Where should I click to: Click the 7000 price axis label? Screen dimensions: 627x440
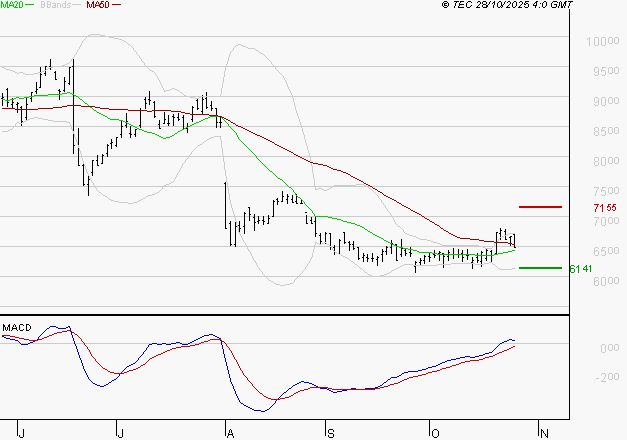click(606, 221)
